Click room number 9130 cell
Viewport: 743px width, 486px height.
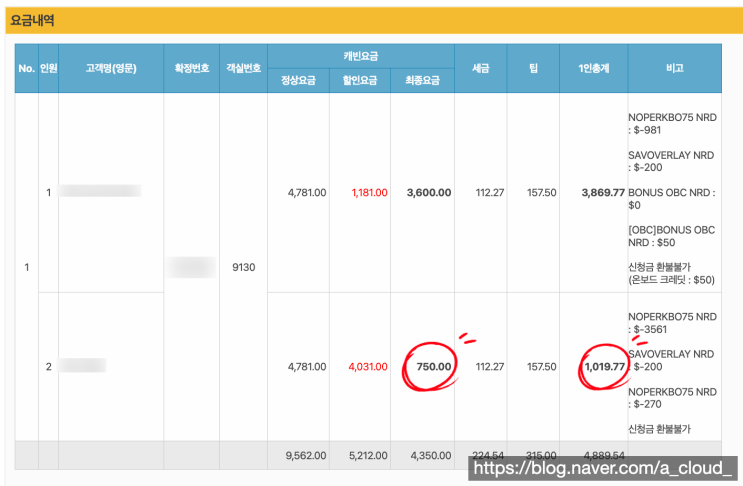point(244,267)
